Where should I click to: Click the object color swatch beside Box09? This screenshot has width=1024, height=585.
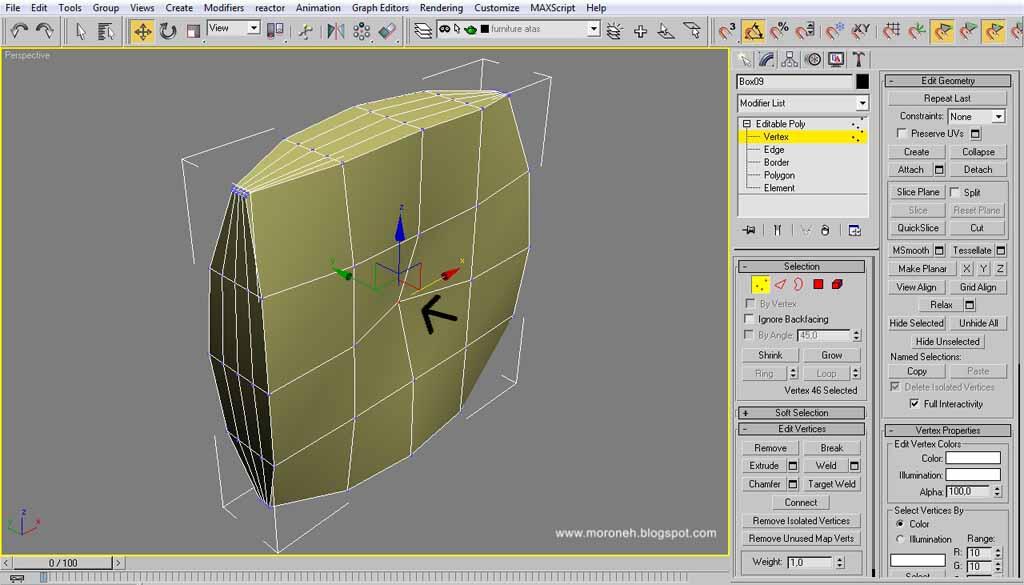[x=862, y=81]
